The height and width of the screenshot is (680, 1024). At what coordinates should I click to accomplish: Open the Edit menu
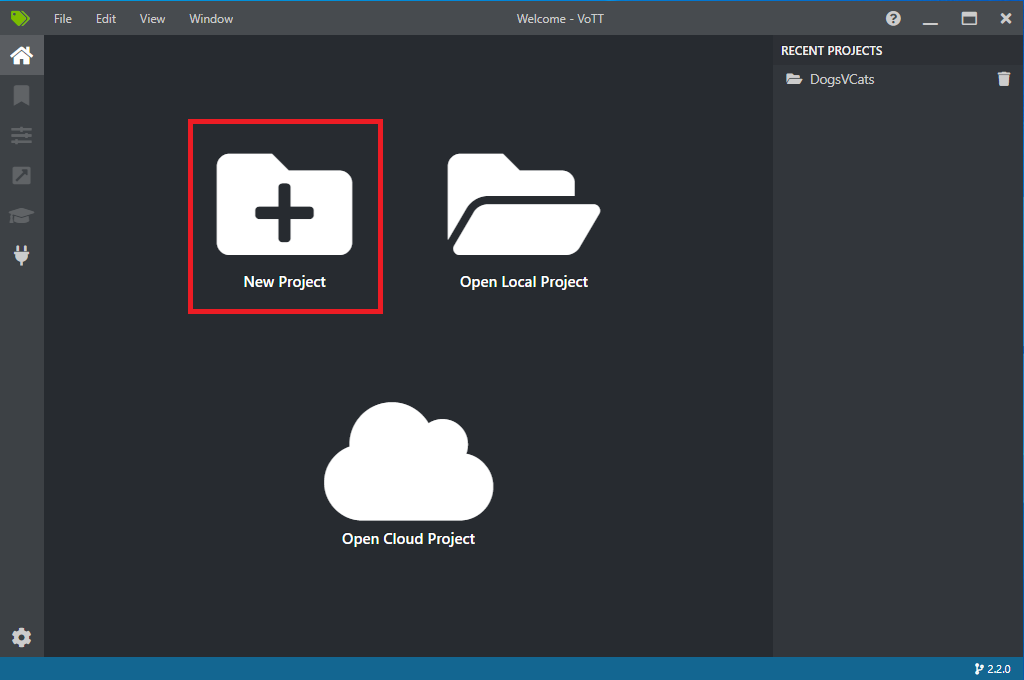106,18
